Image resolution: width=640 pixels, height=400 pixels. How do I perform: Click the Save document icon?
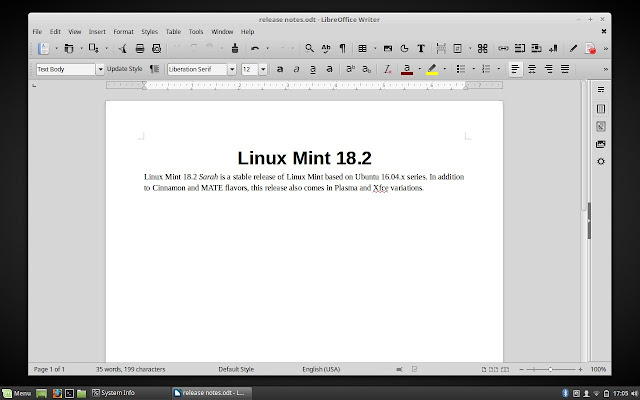click(x=93, y=49)
